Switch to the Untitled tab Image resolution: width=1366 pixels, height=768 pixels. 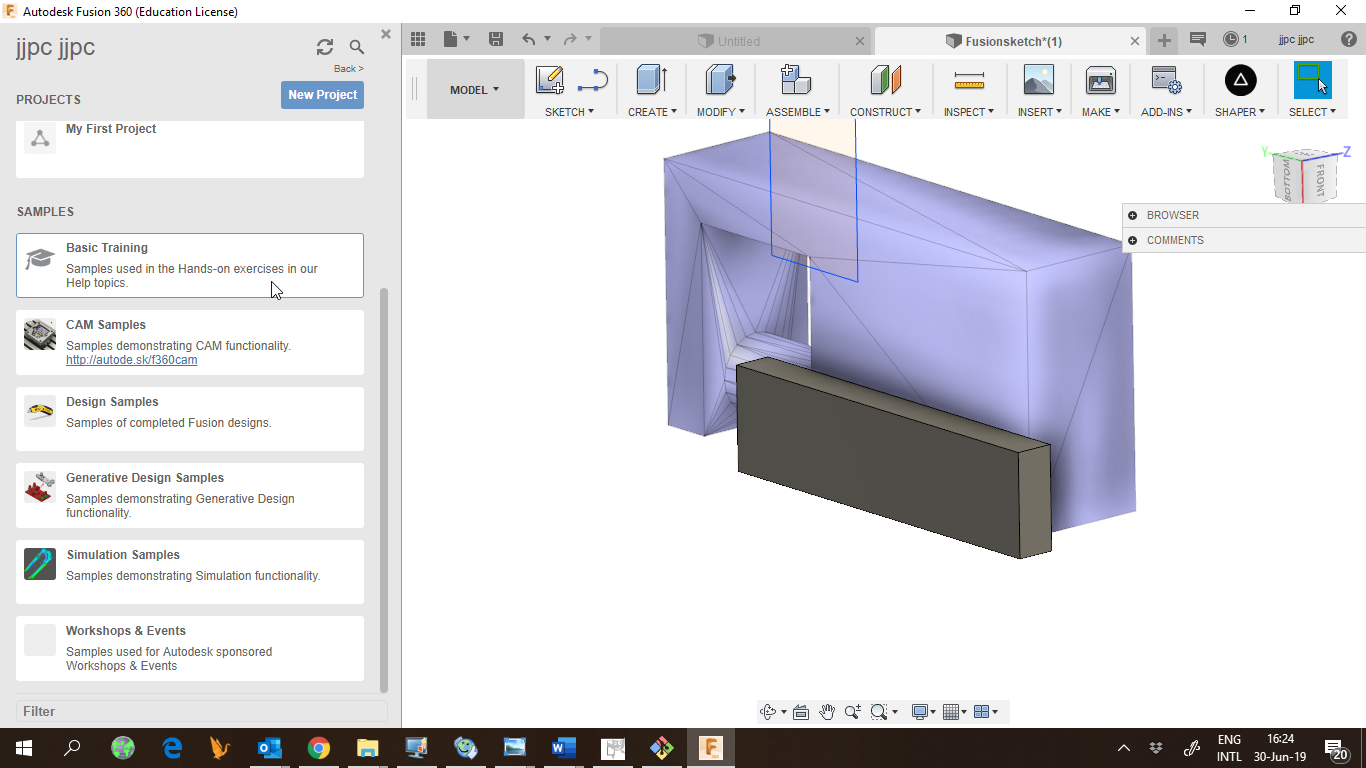(x=735, y=41)
